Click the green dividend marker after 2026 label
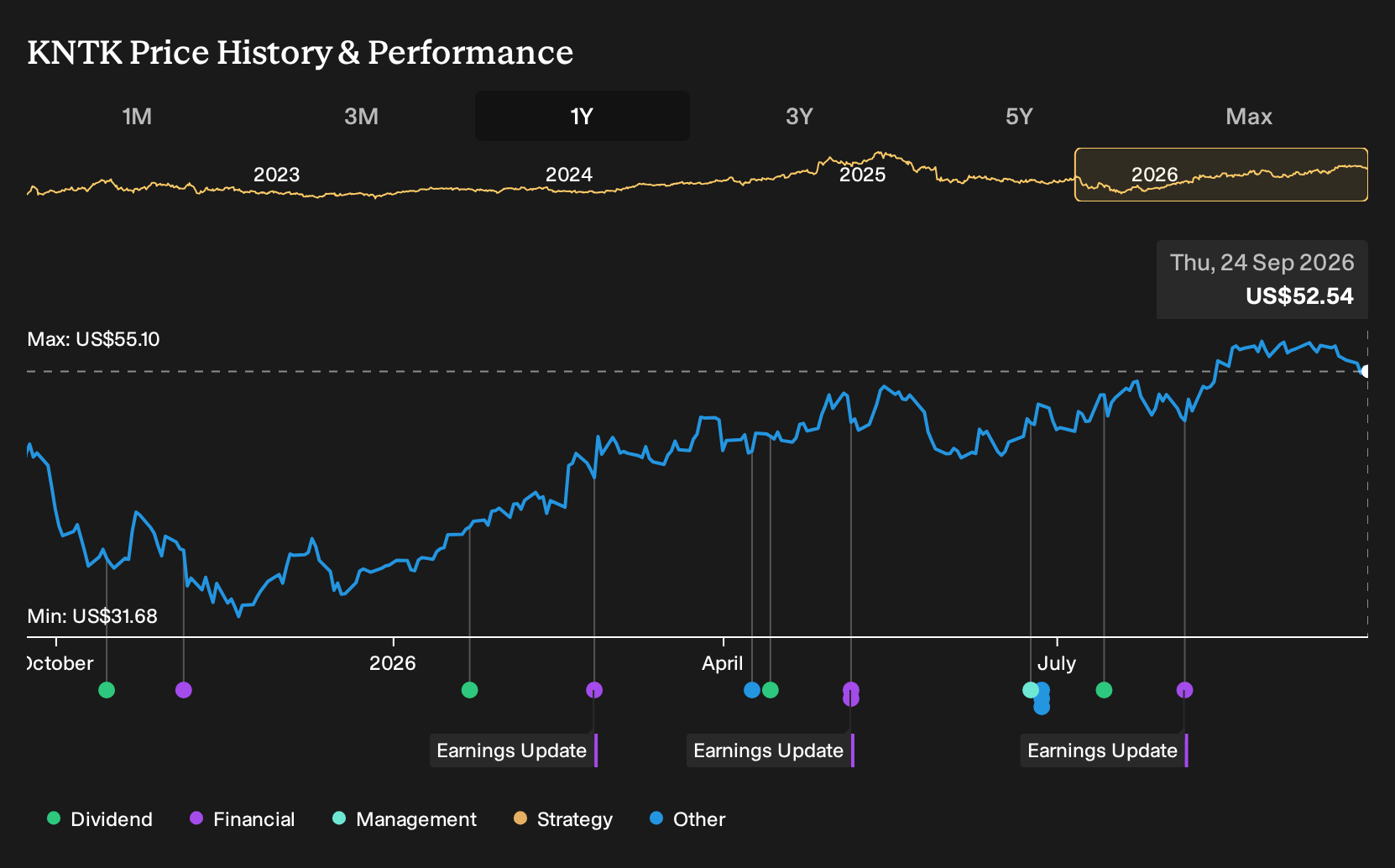The height and width of the screenshot is (868, 1395). point(470,690)
